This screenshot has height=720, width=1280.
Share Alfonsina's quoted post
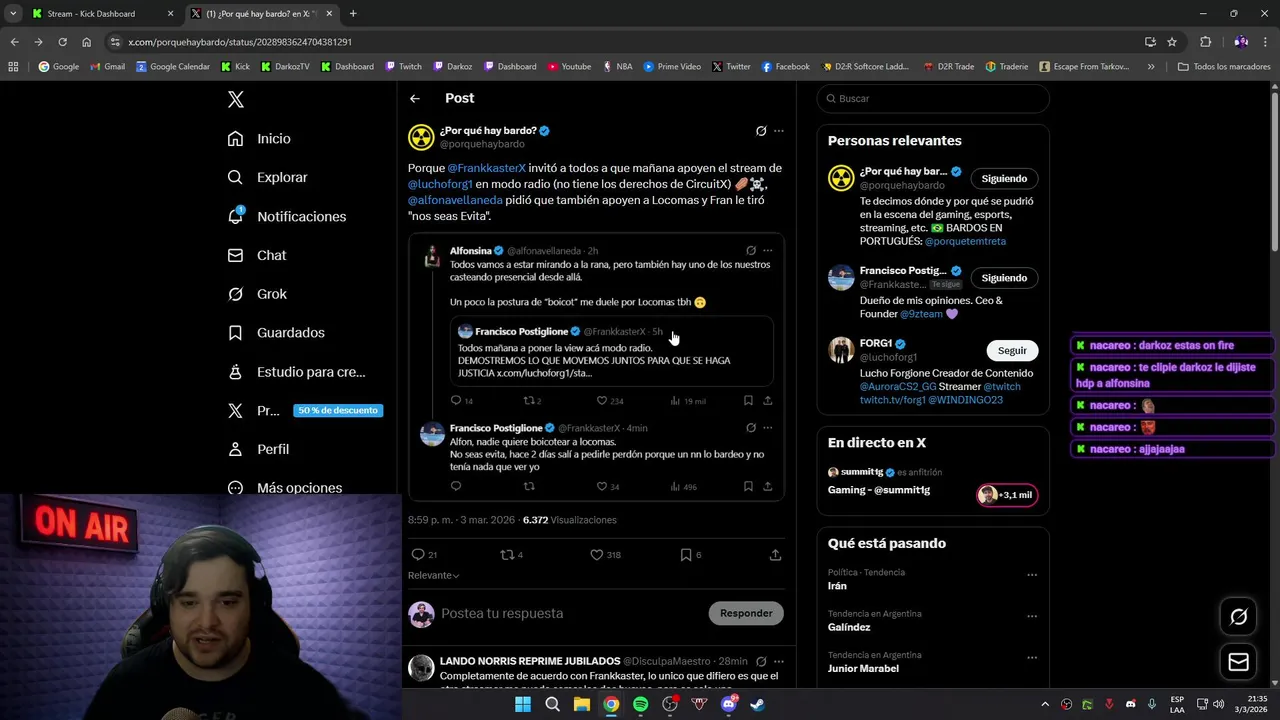(x=768, y=401)
